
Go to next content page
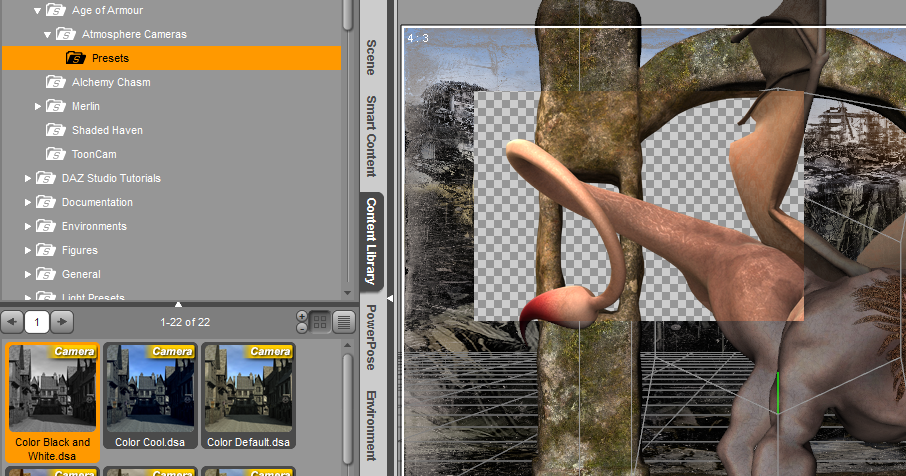(x=62, y=322)
